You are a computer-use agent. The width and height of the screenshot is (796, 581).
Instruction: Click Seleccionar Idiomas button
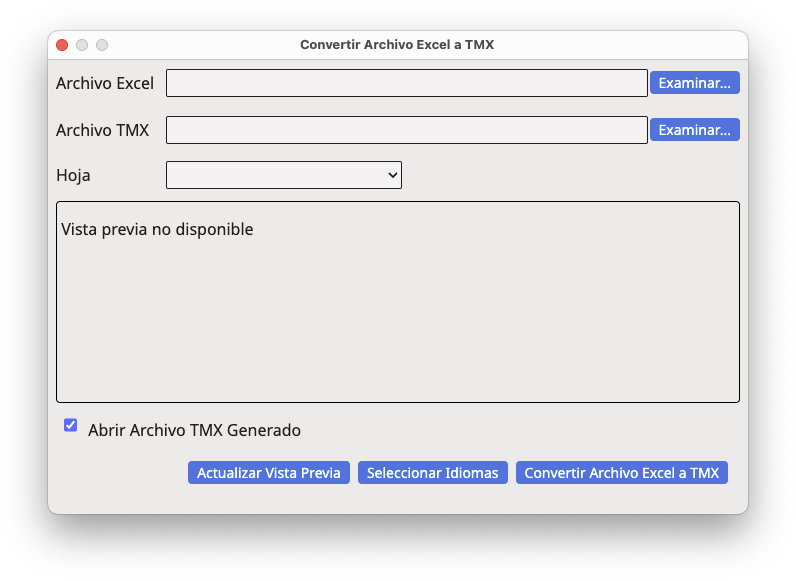433,473
